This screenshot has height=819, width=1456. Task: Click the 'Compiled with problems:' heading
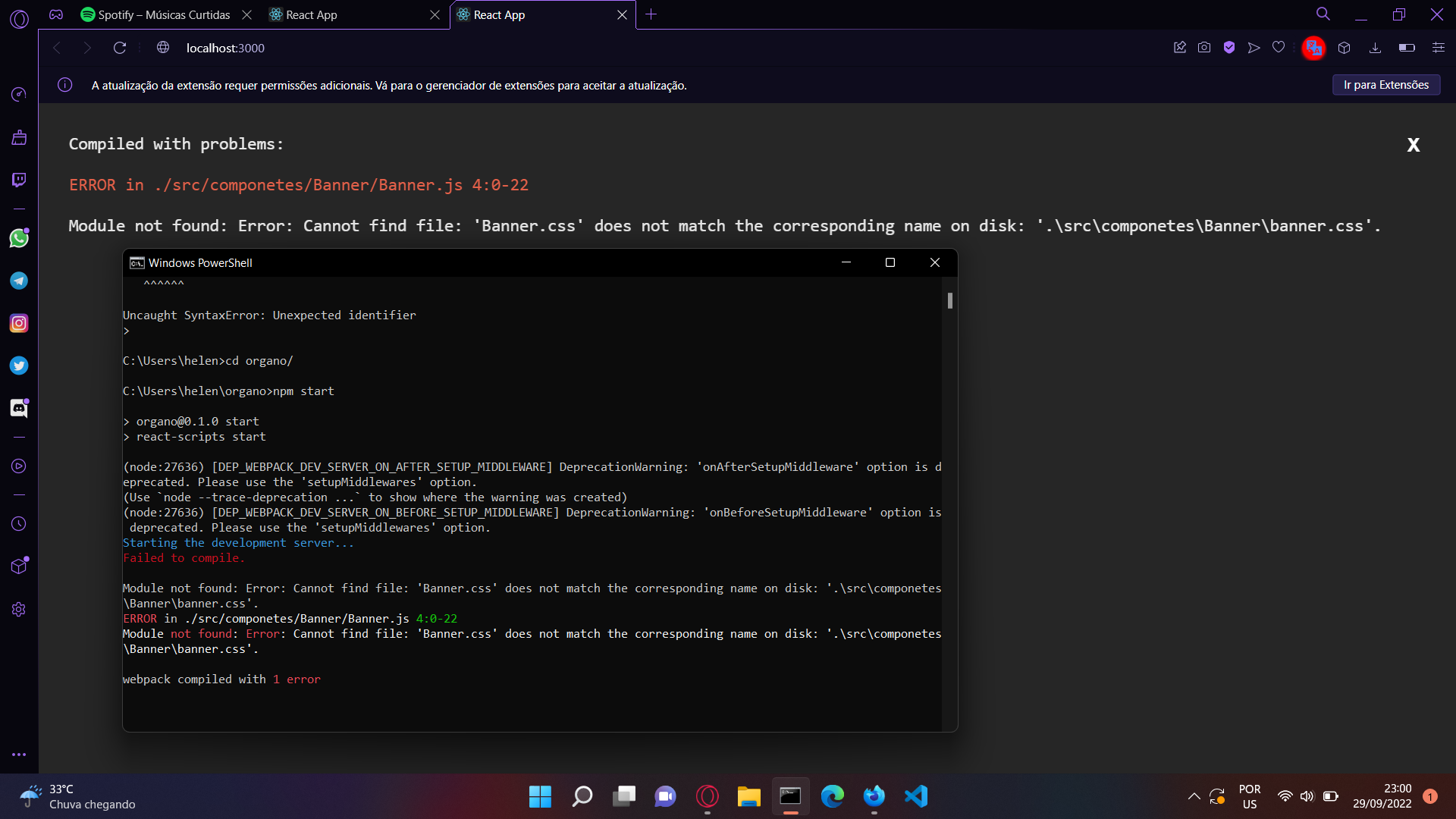click(x=176, y=144)
